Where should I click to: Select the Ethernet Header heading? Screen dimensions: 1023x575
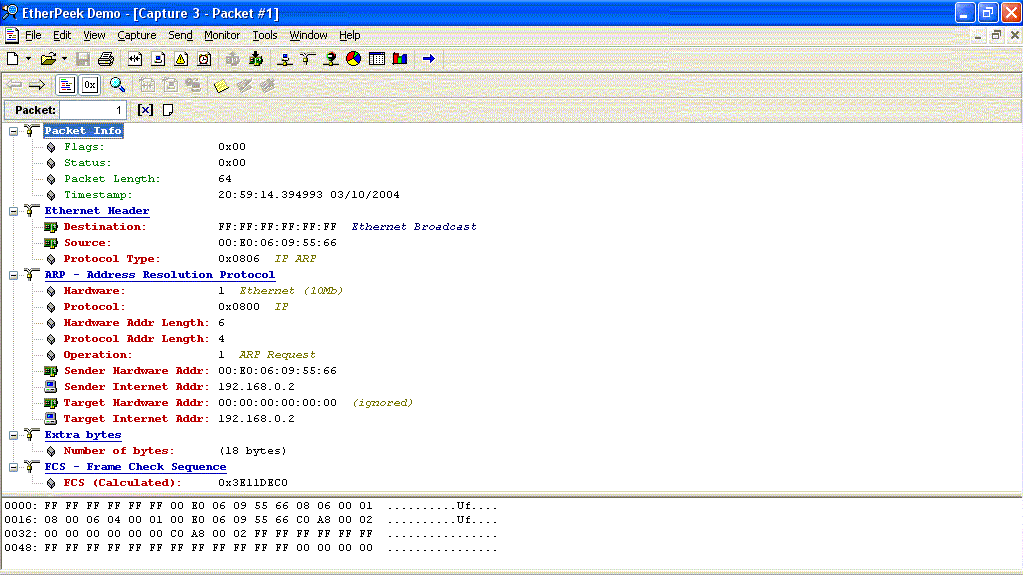tap(97, 211)
